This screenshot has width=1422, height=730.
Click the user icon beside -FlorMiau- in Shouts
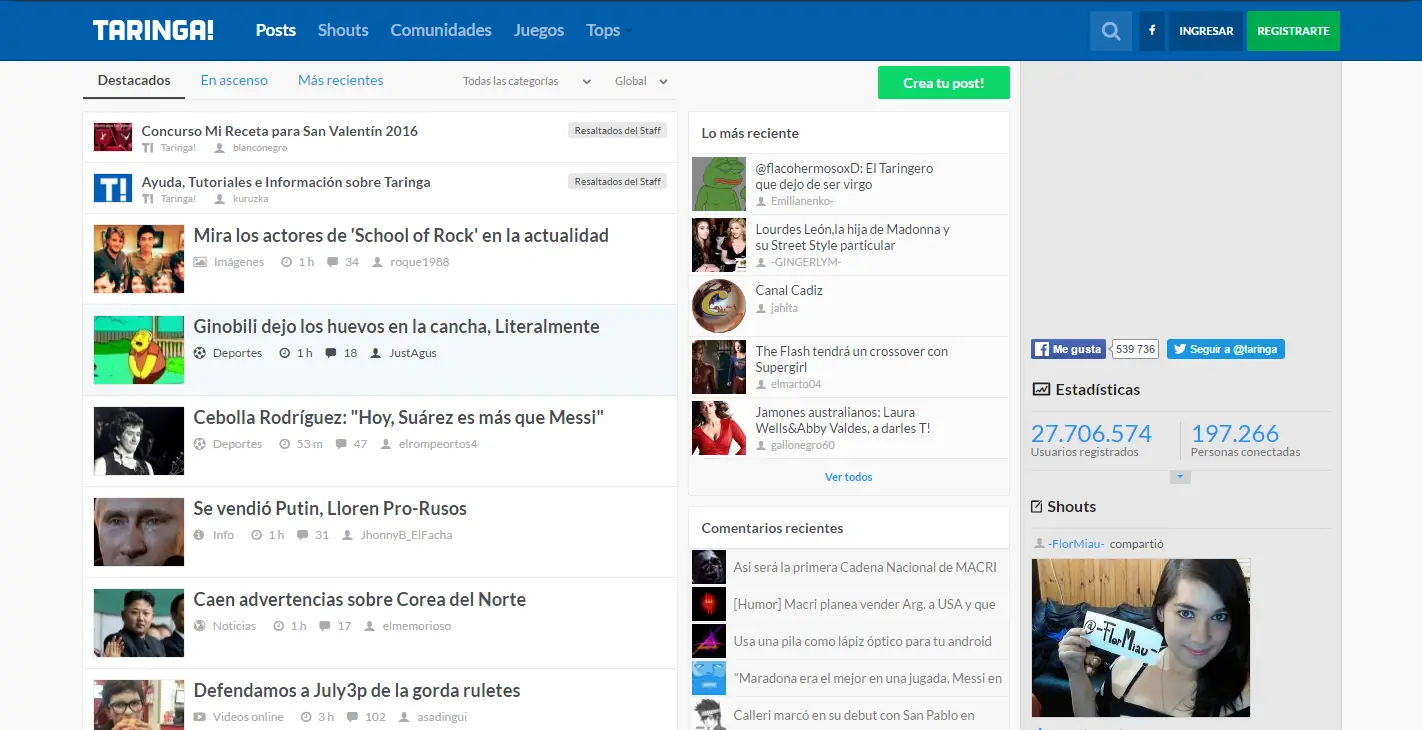(x=1039, y=544)
